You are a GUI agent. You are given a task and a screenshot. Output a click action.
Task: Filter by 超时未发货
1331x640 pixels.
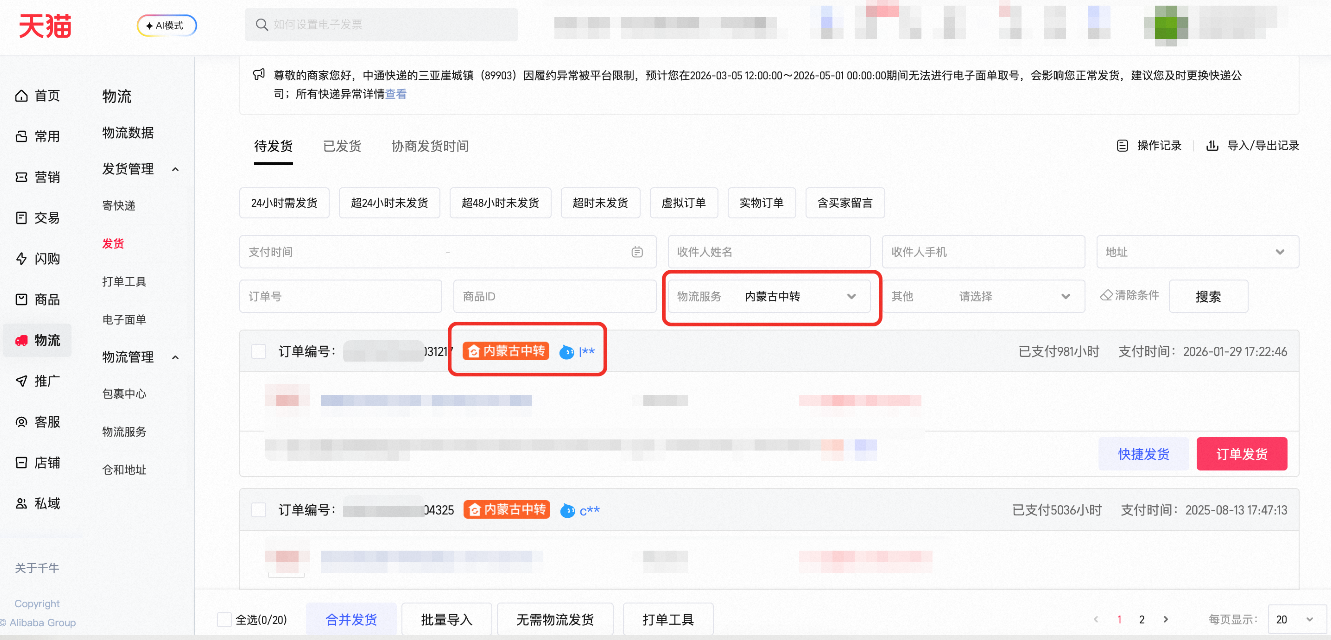point(600,203)
